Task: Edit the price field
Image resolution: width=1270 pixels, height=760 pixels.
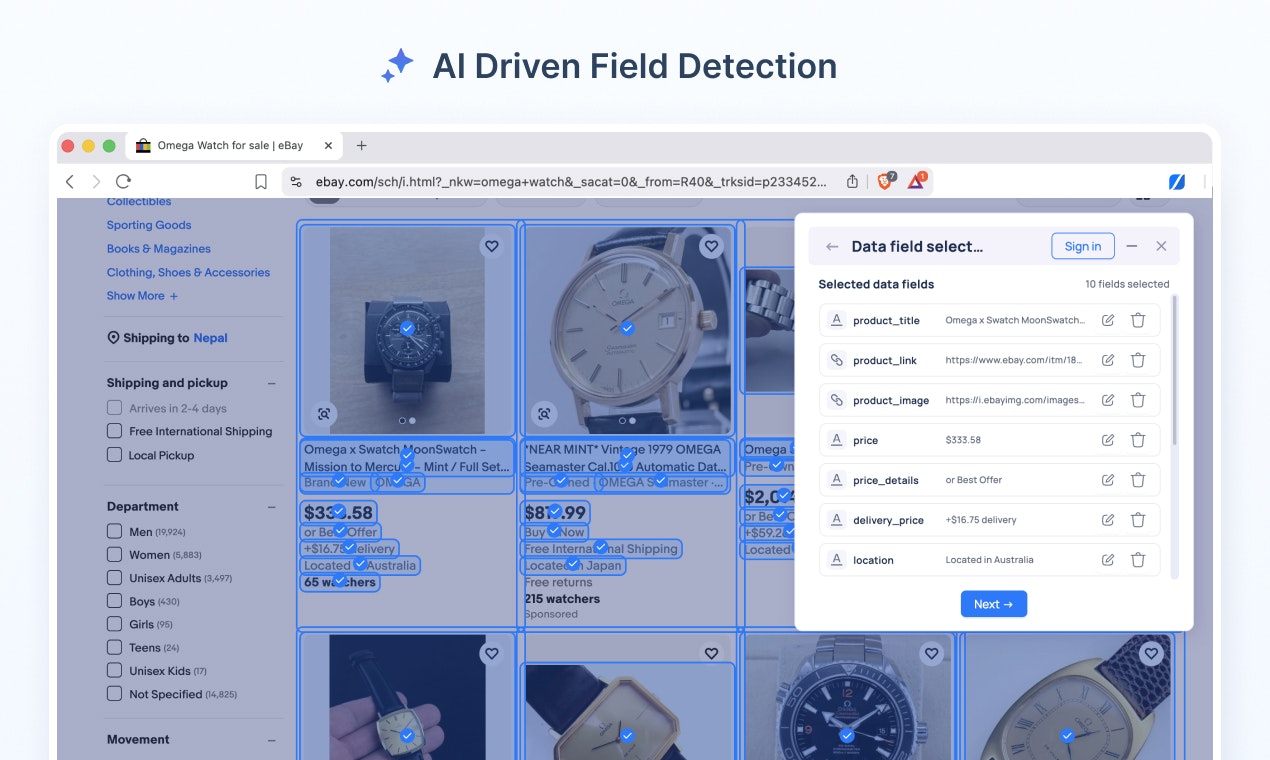Action: 1108,440
